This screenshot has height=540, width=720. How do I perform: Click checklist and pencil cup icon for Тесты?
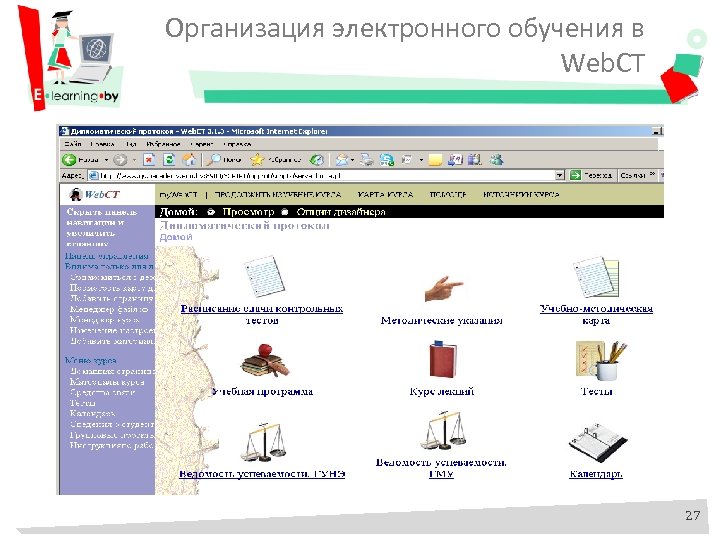point(601,360)
